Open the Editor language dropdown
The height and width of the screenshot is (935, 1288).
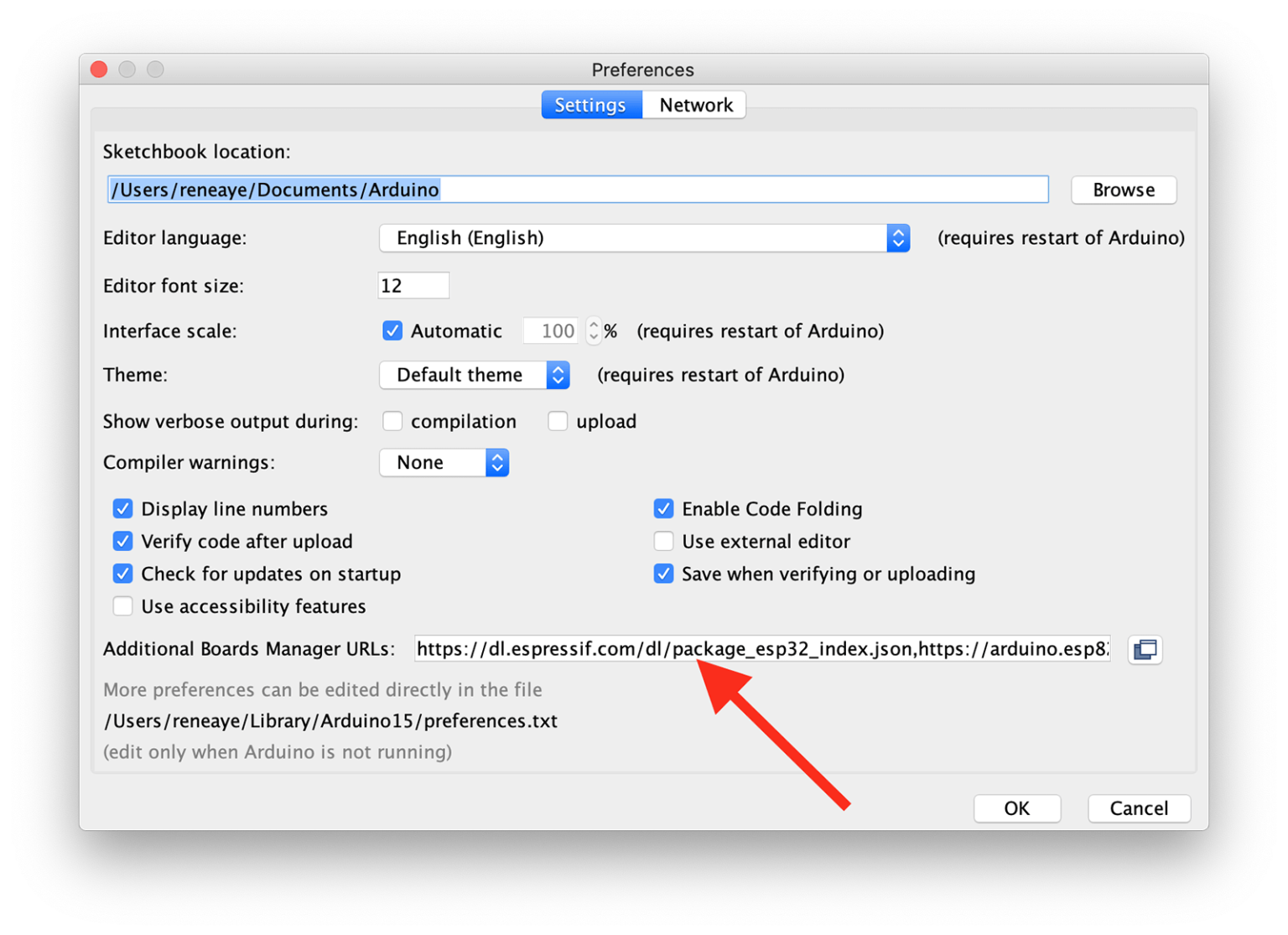point(644,238)
